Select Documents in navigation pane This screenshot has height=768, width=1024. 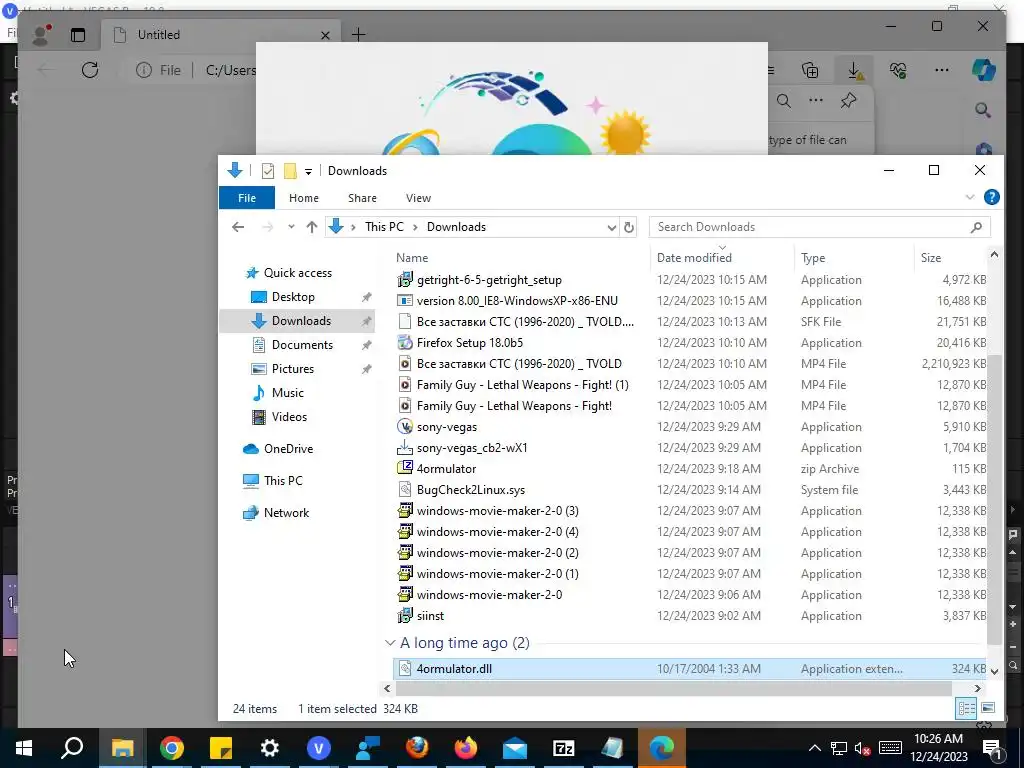pyautogui.click(x=302, y=345)
